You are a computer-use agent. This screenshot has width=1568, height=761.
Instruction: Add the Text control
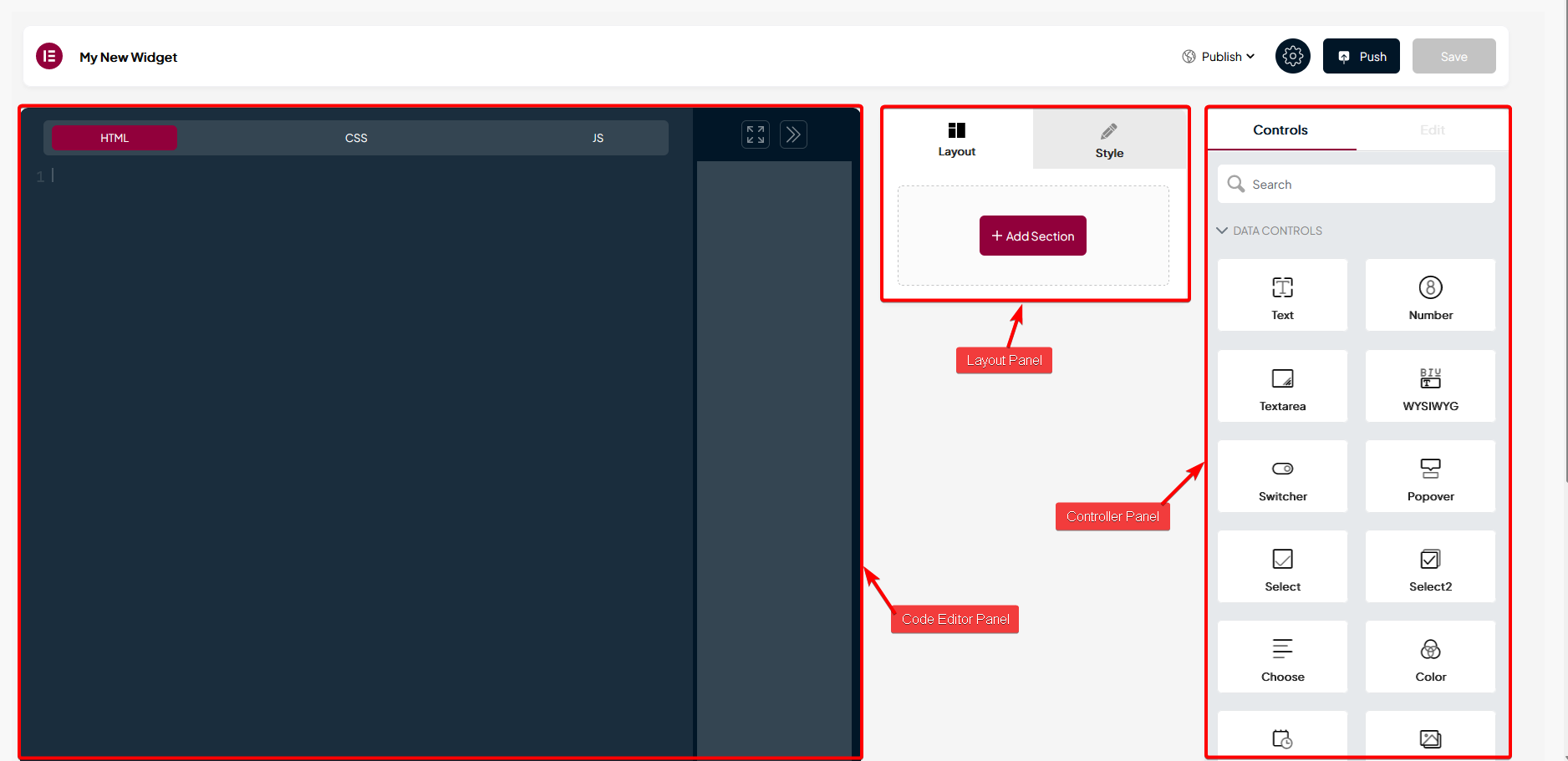pyautogui.click(x=1282, y=295)
